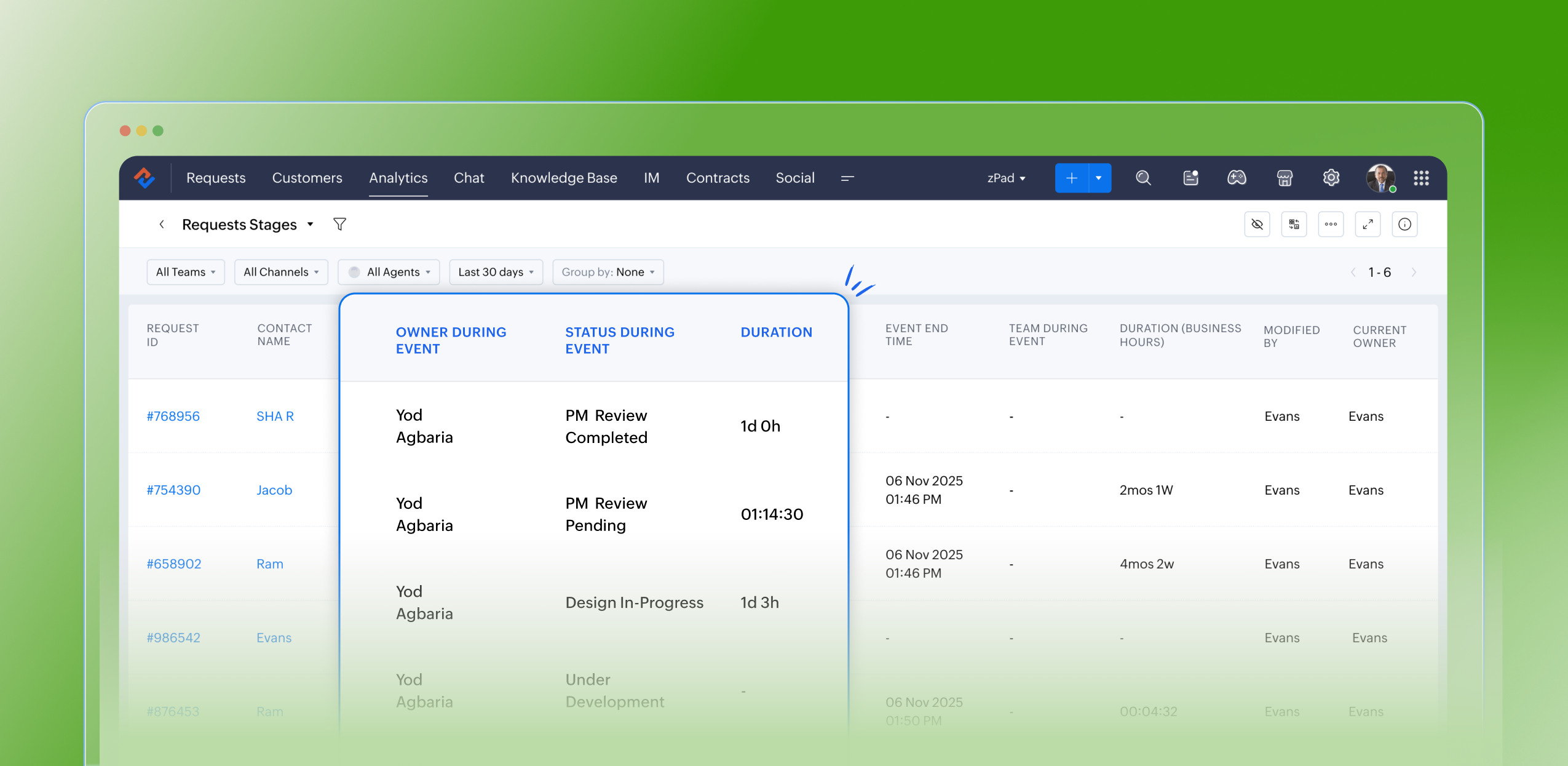Click the user profile avatar
1568x766 pixels.
(1380, 178)
